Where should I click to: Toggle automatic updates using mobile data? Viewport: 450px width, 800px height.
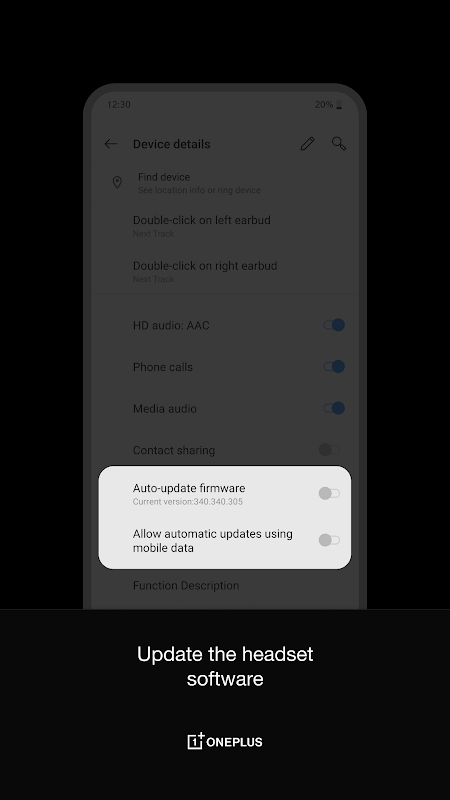pyautogui.click(x=329, y=540)
